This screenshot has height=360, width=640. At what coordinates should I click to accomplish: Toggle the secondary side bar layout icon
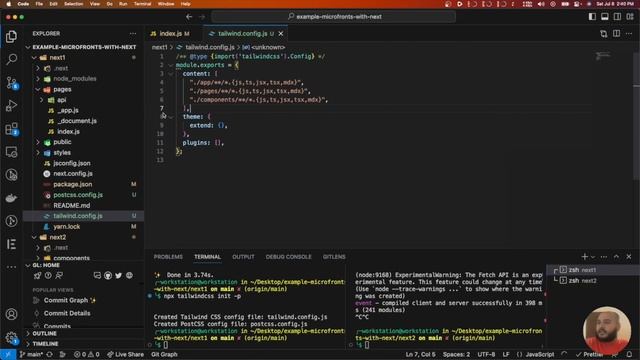click(618, 17)
